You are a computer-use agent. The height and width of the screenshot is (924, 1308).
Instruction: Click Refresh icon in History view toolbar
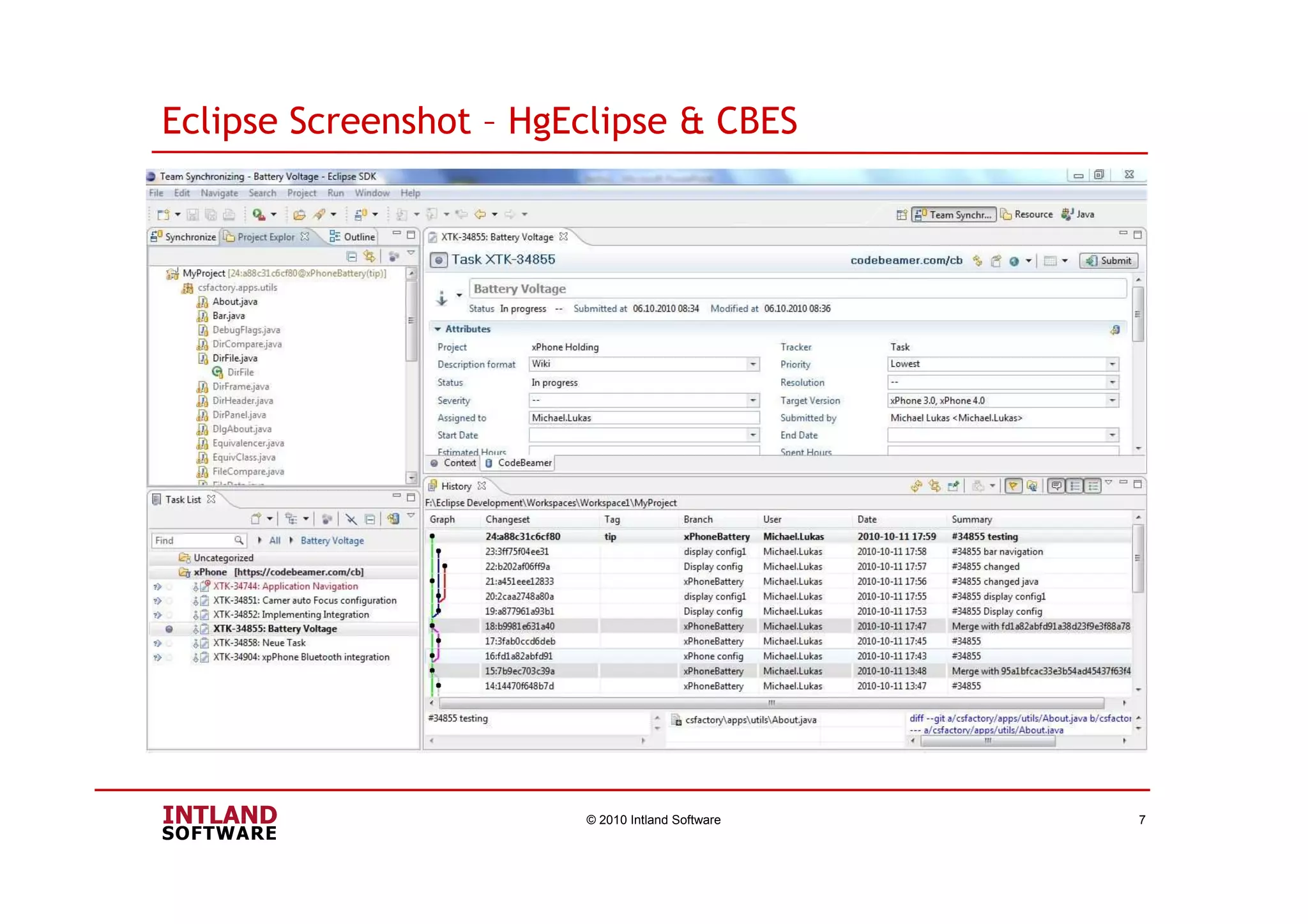pos(916,487)
